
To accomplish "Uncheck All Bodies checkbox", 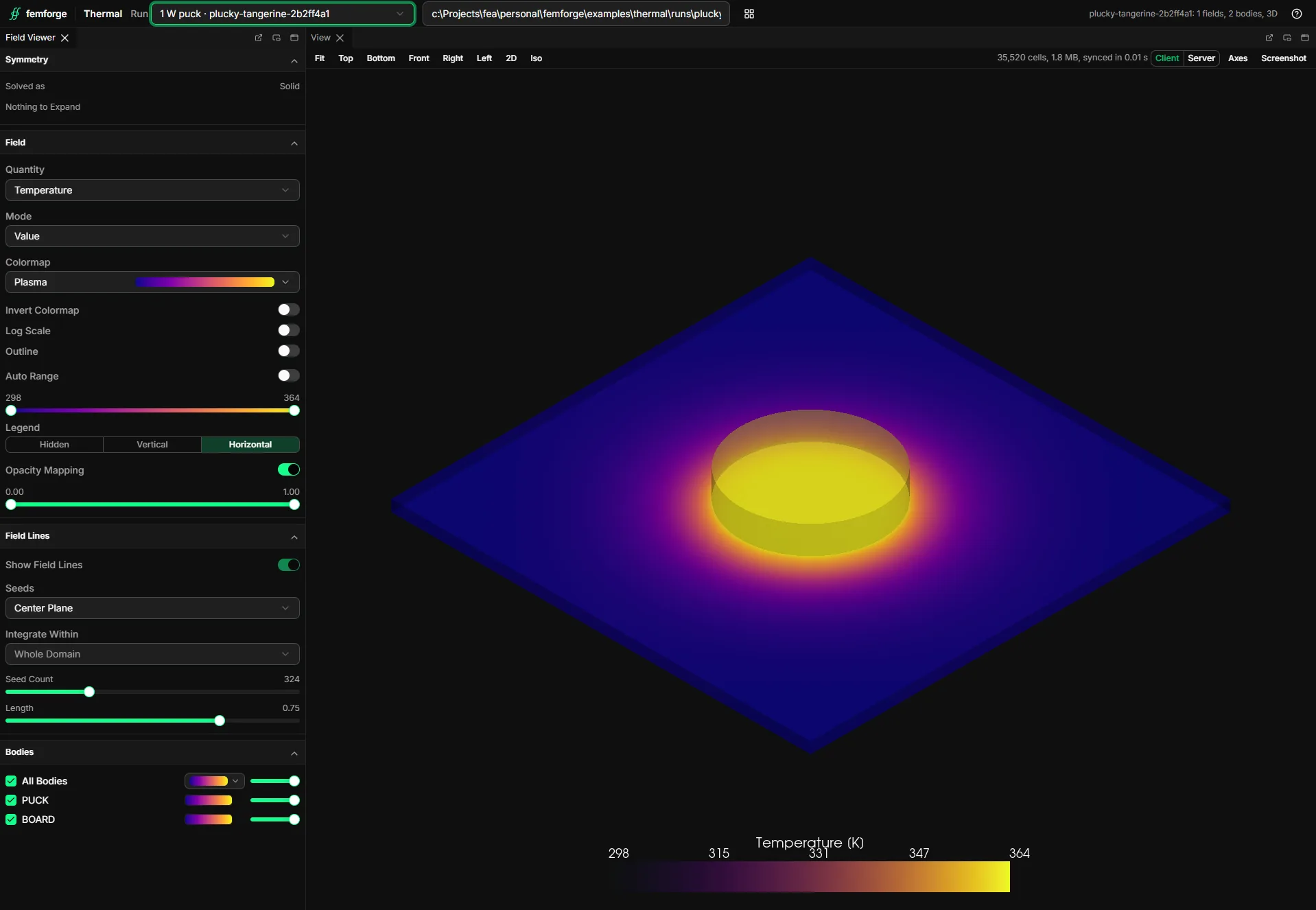I will (x=11, y=781).
